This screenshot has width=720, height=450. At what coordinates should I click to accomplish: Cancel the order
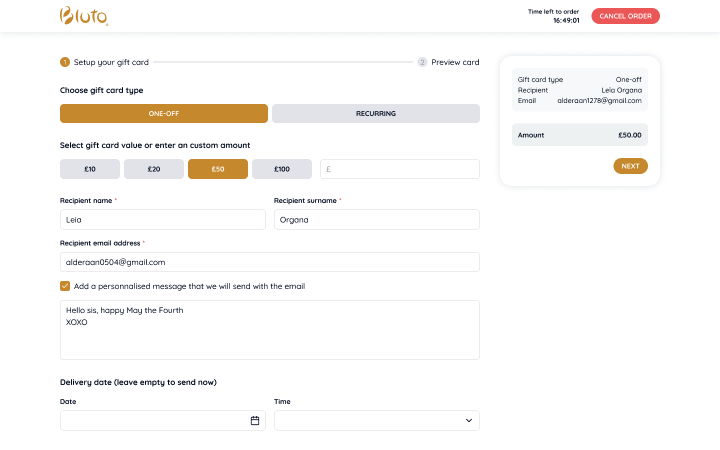pos(625,16)
